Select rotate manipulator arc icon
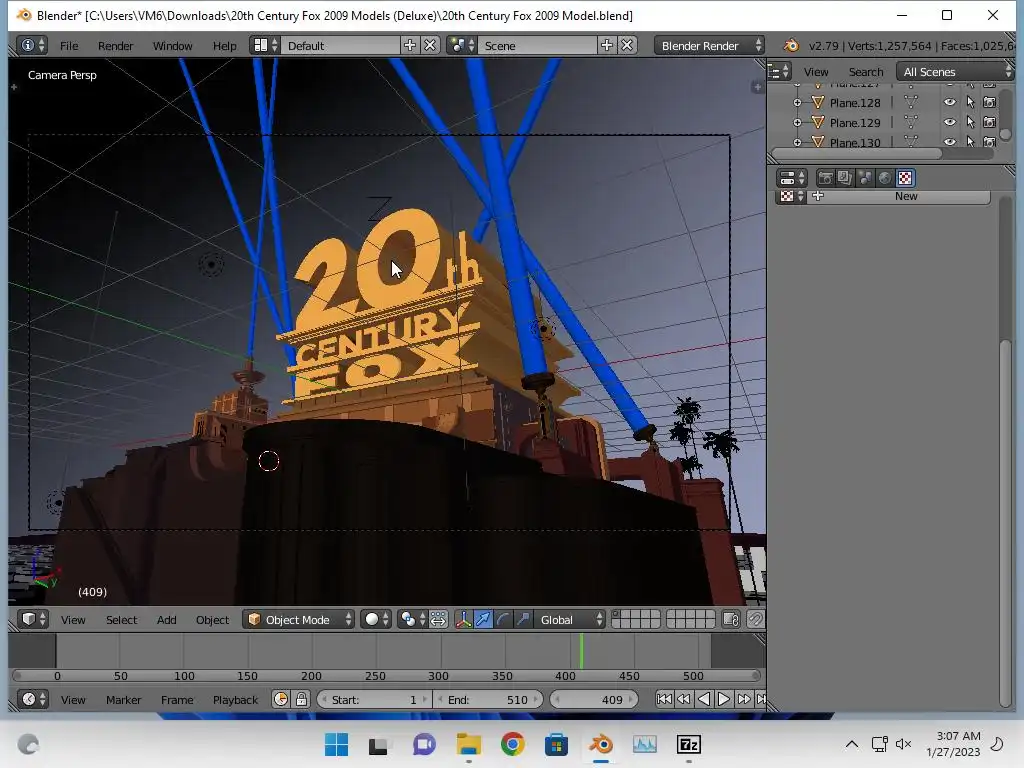Viewport: 1024px width, 768px height. point(503,619)
